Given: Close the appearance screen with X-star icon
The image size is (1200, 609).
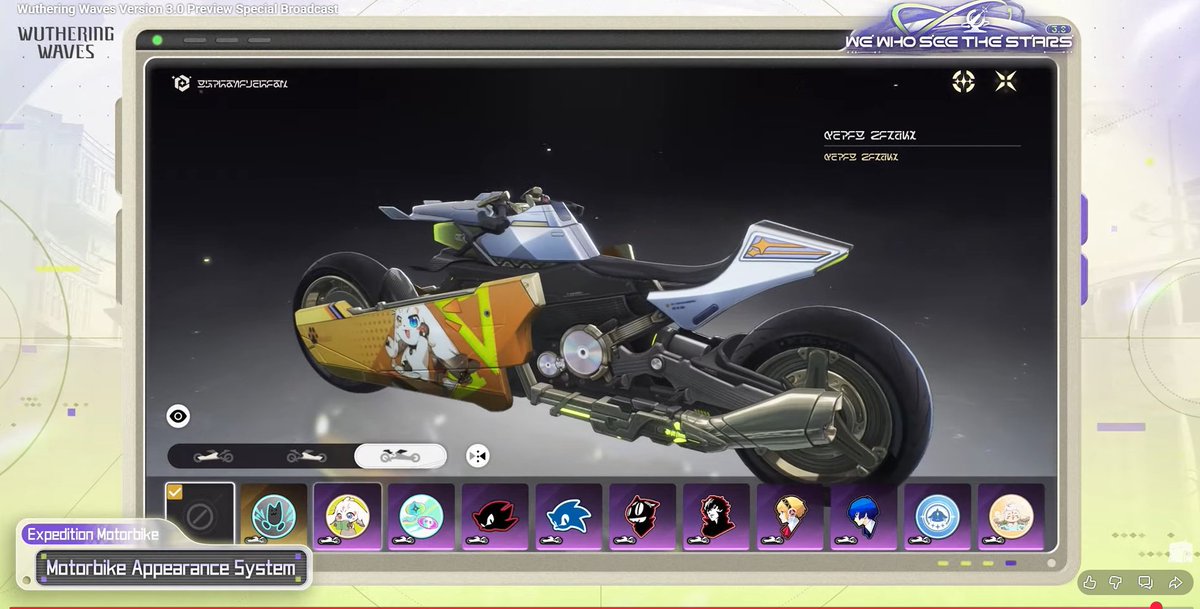Looking at the screenshot, I should [x=1006, y=82].
